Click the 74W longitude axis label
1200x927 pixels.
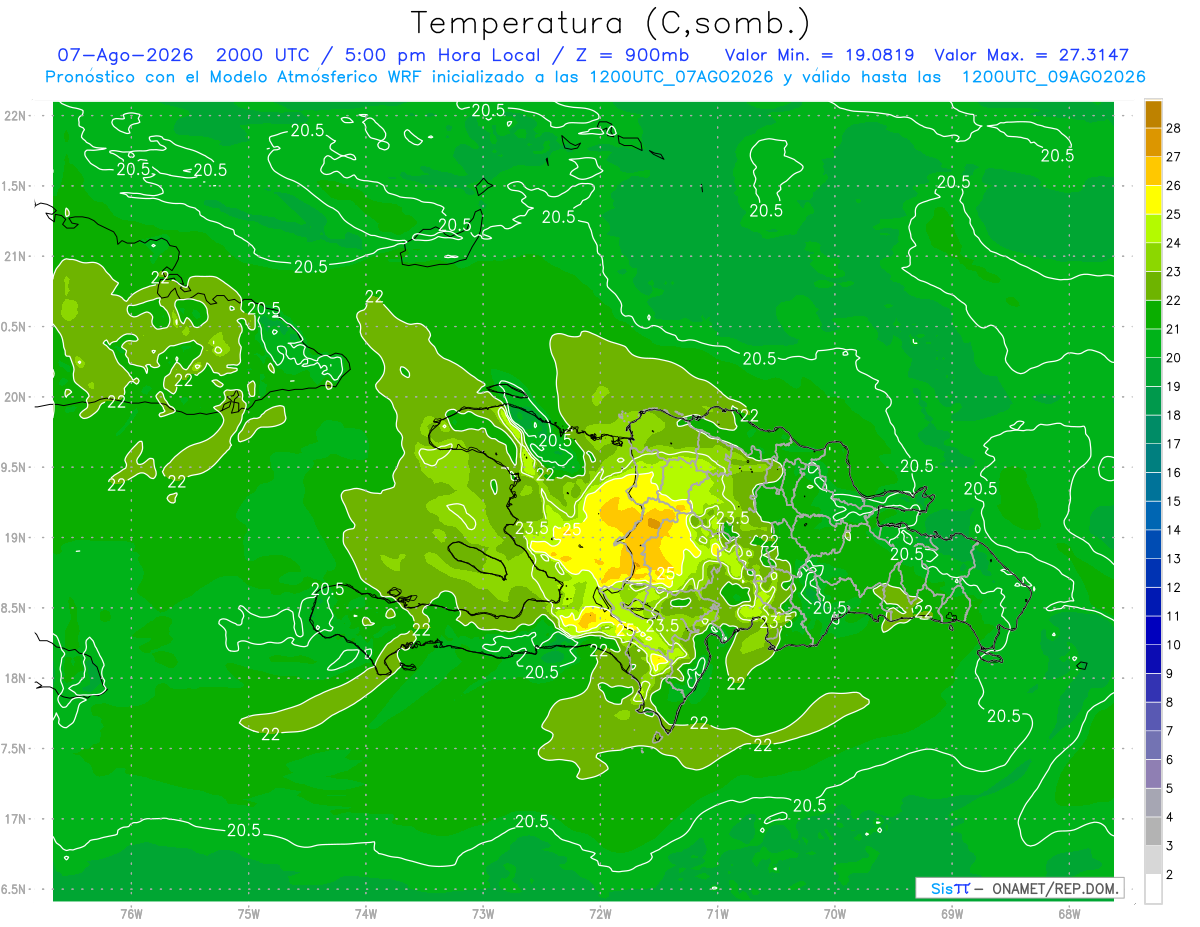pyautogui.click(x=365, y=914)
